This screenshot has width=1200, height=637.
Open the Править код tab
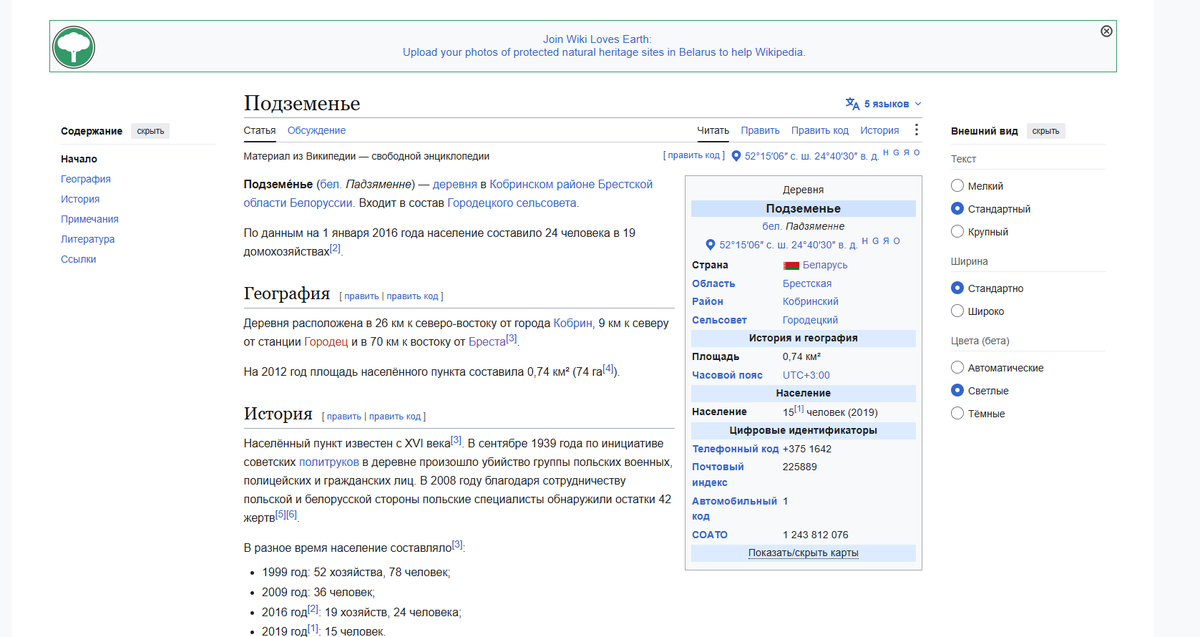point(819,130)
